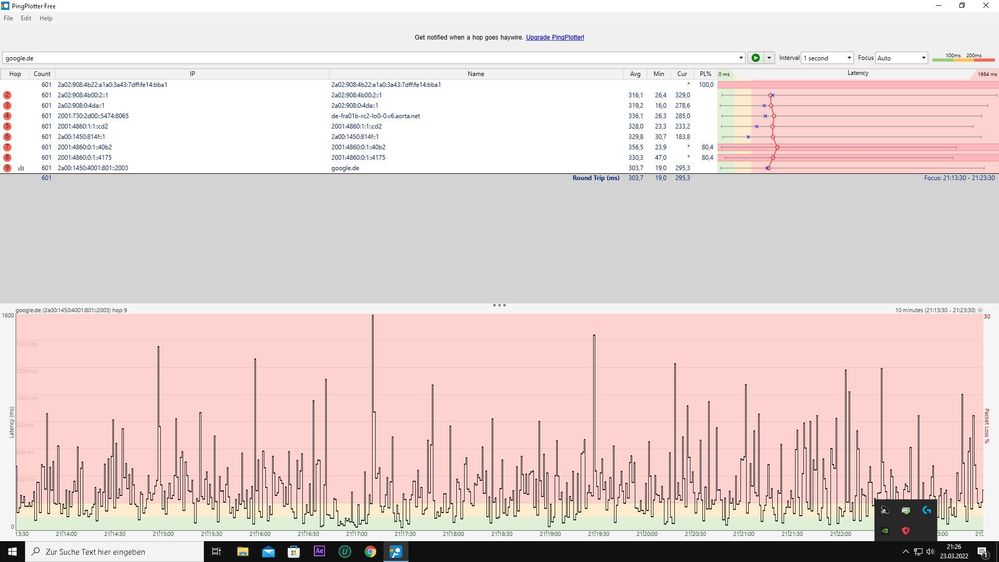Click the Round Trip (ms) summary label
This screenshot has width=999, height=562.
(x=596, y=178)
